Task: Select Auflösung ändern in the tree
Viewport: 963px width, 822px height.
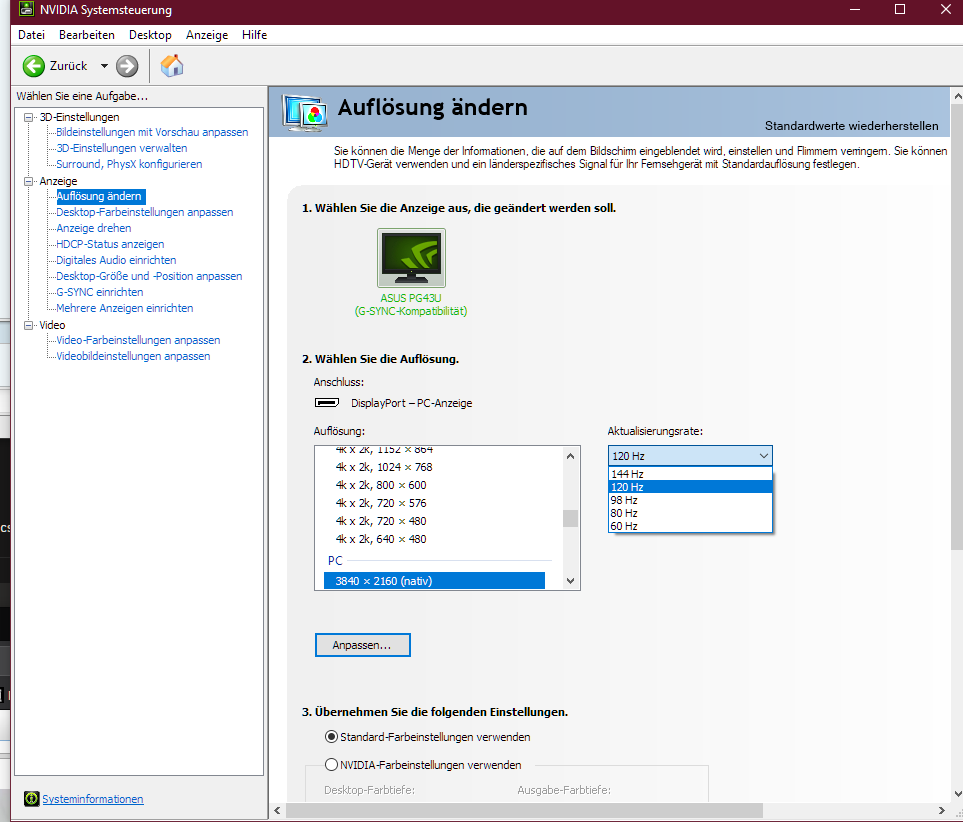Action: [x=99, y=196]
